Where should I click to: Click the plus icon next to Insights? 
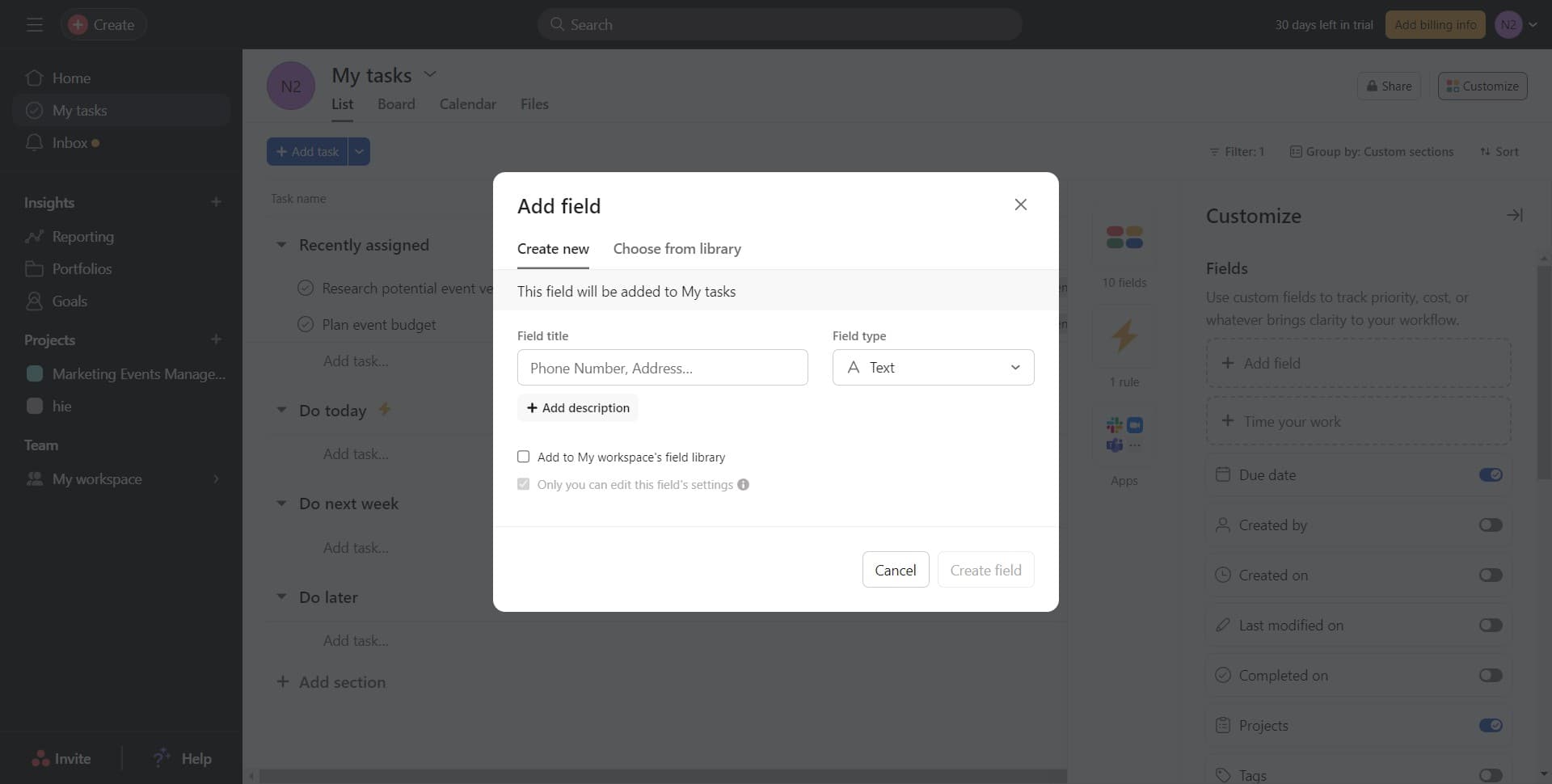pos(216,202)
